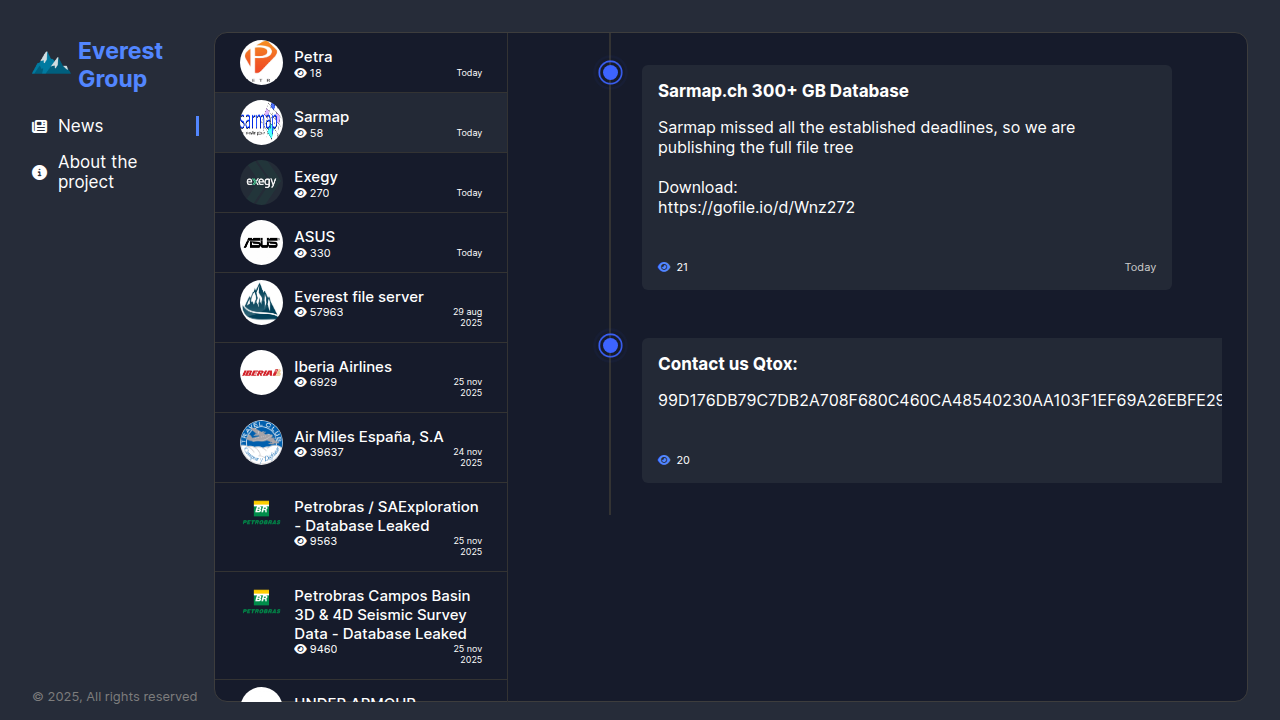Screen dimensions: 1280x720
Task: Click the Everest file server logo
Action: coord(261,303)
